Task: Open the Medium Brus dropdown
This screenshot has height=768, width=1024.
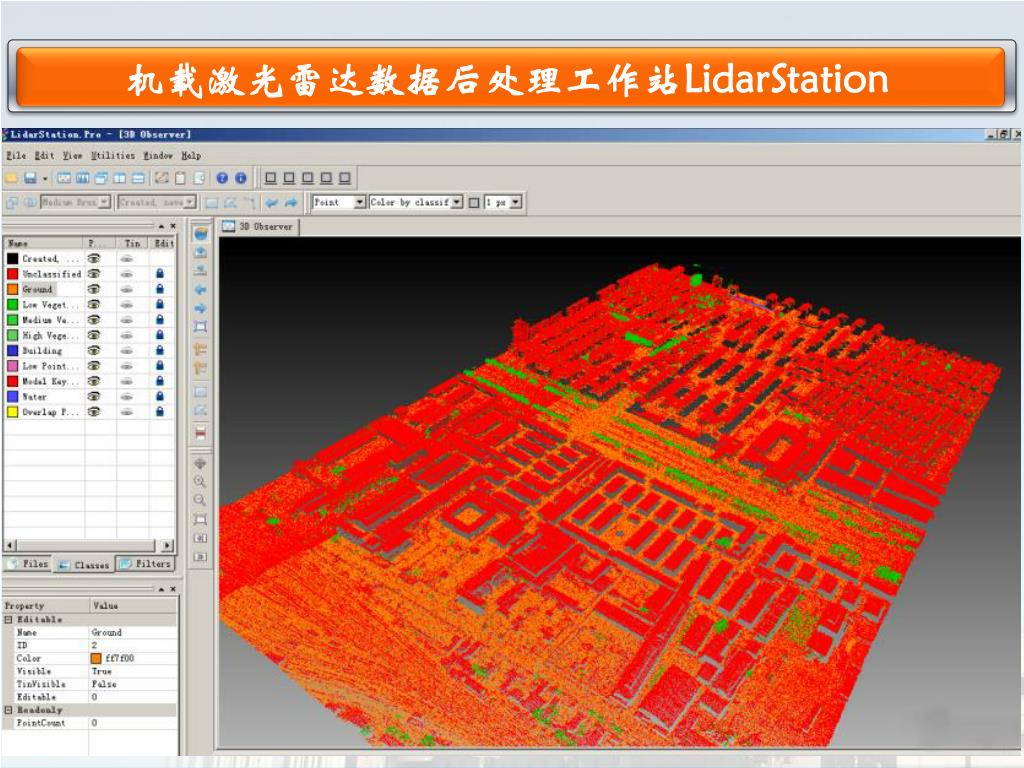Action: [x=104, y=202]
